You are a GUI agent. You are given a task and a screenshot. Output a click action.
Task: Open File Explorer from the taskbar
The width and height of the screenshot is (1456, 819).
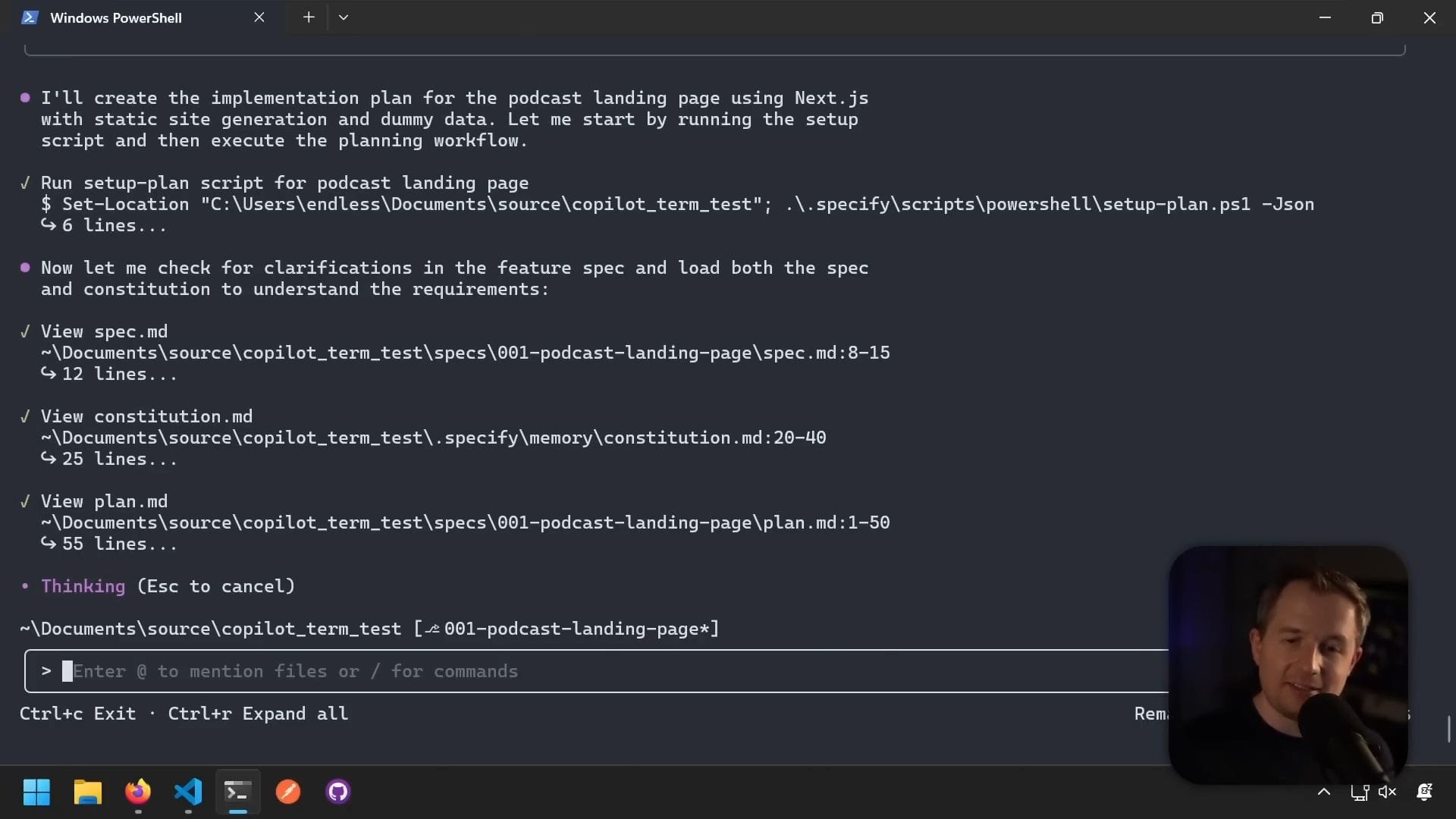(87, 792)
